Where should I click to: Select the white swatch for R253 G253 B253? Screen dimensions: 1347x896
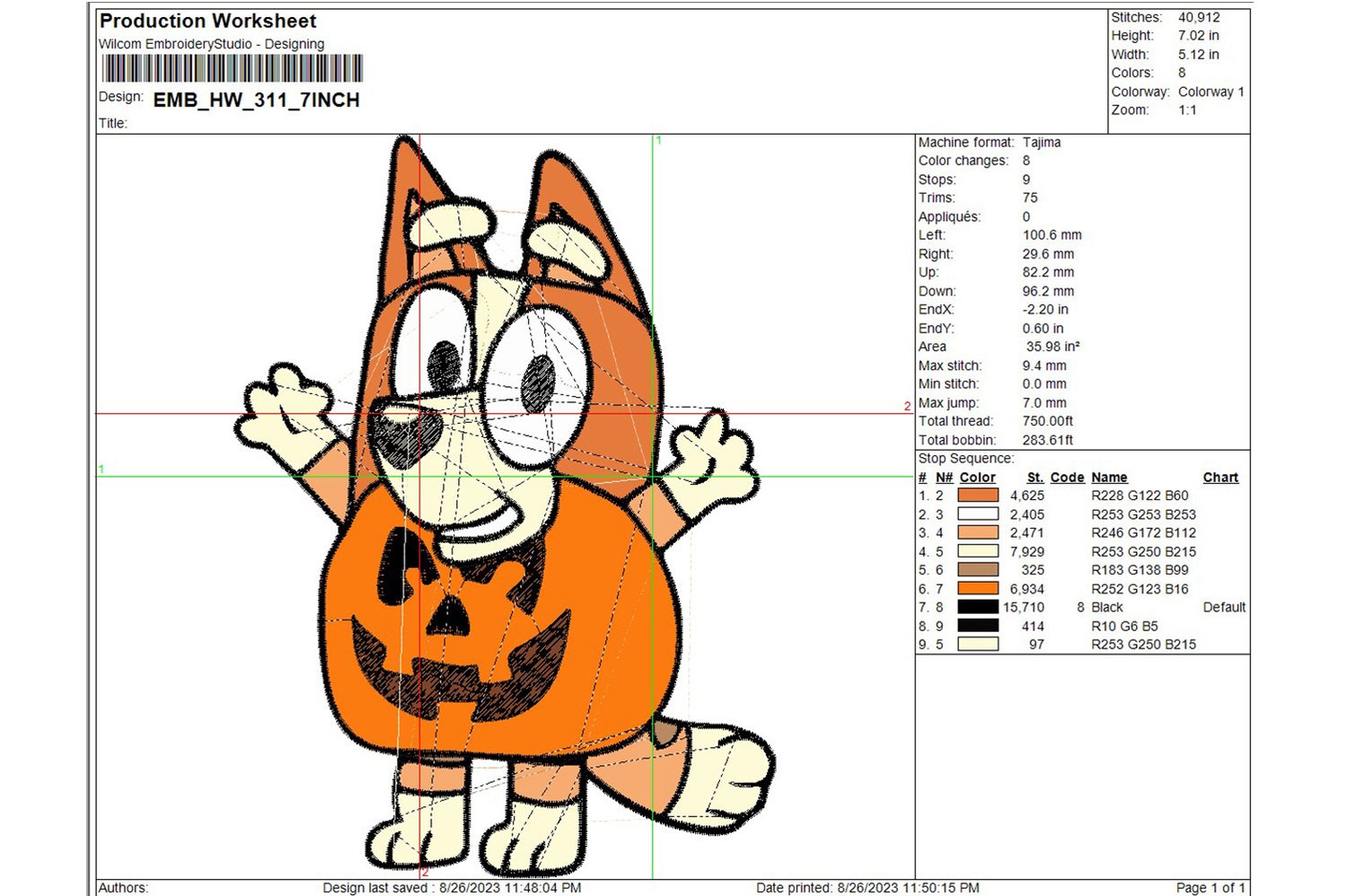click(x=978, y=514)
